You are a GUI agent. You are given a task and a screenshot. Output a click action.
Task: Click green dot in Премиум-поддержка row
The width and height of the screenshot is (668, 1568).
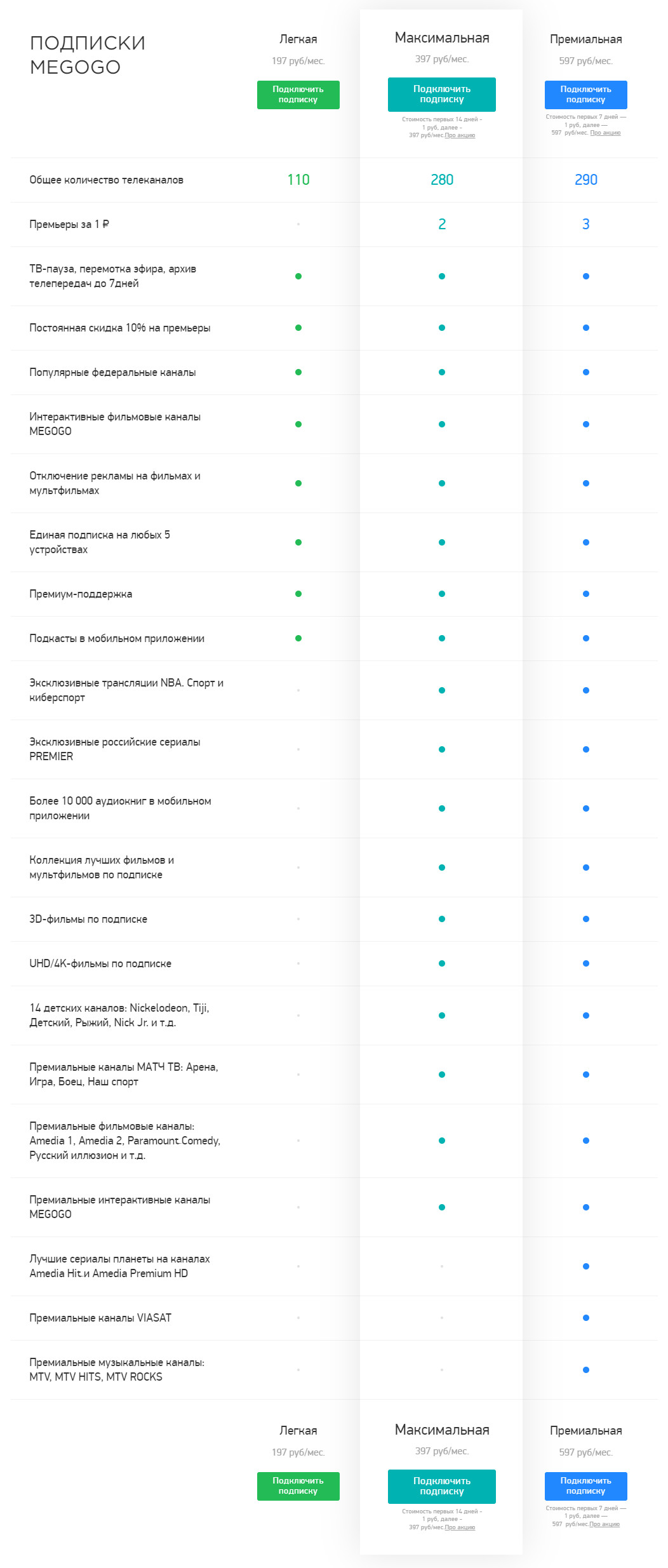coord(298,594)
